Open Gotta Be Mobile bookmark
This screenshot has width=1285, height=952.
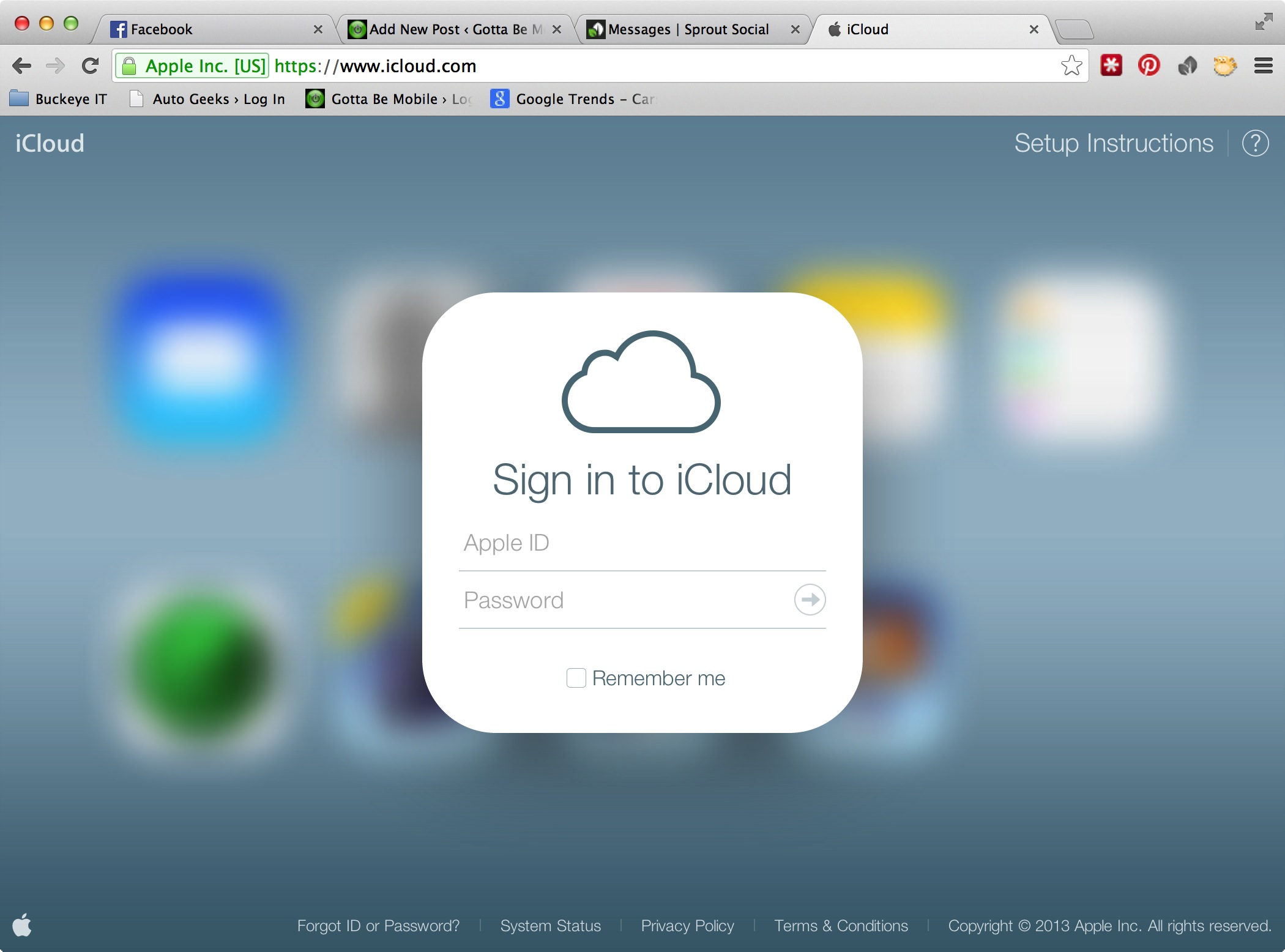click(x=389, y=99)
